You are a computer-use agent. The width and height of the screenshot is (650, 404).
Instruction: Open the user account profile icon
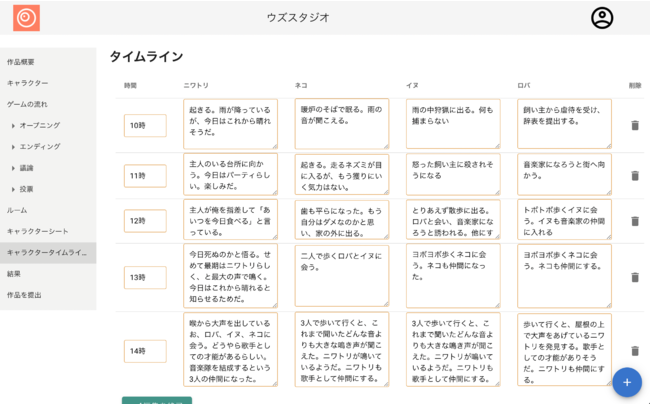tap(601, 18)
